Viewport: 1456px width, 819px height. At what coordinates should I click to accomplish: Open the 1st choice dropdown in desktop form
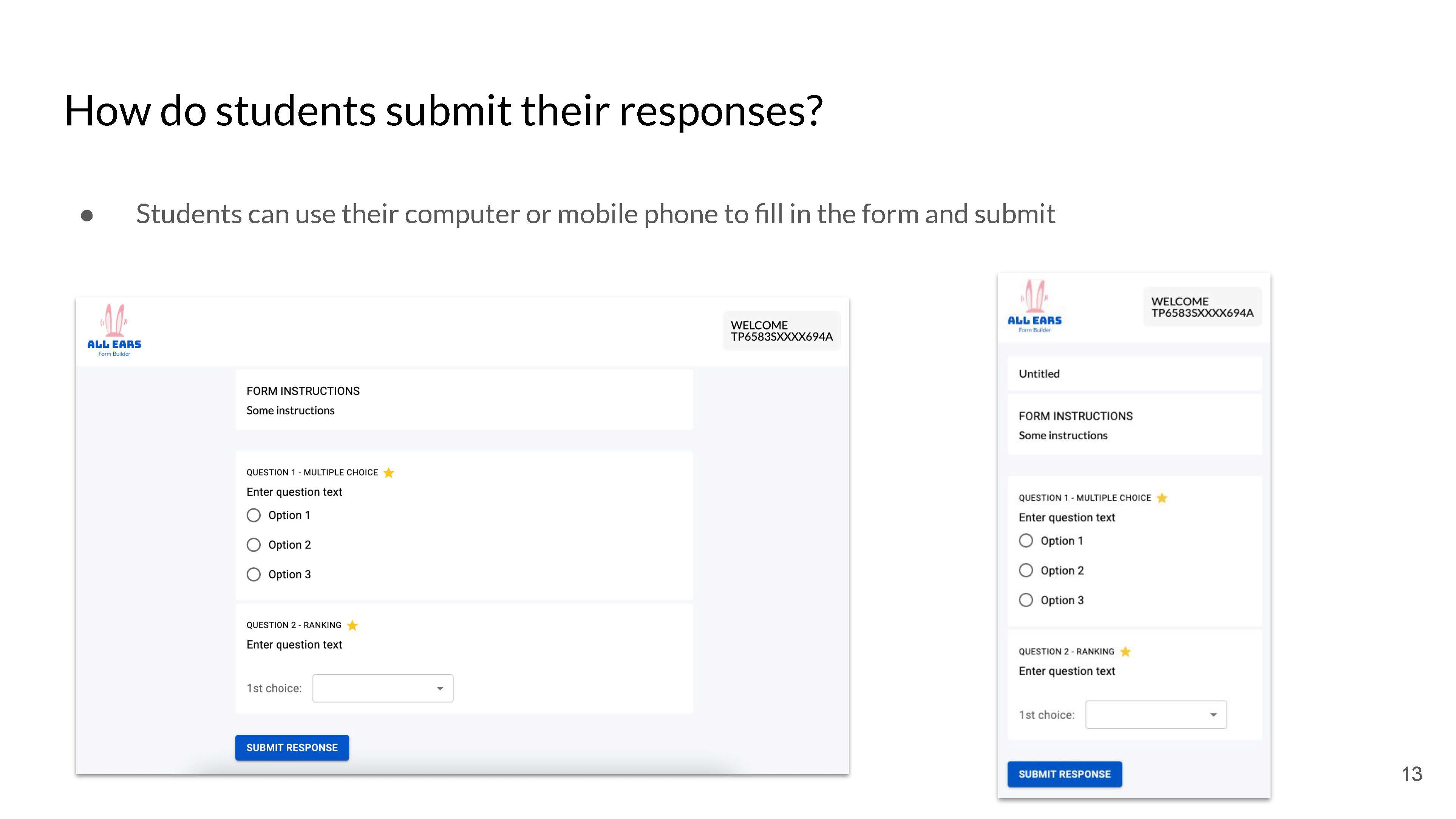[x=383, y=688]
